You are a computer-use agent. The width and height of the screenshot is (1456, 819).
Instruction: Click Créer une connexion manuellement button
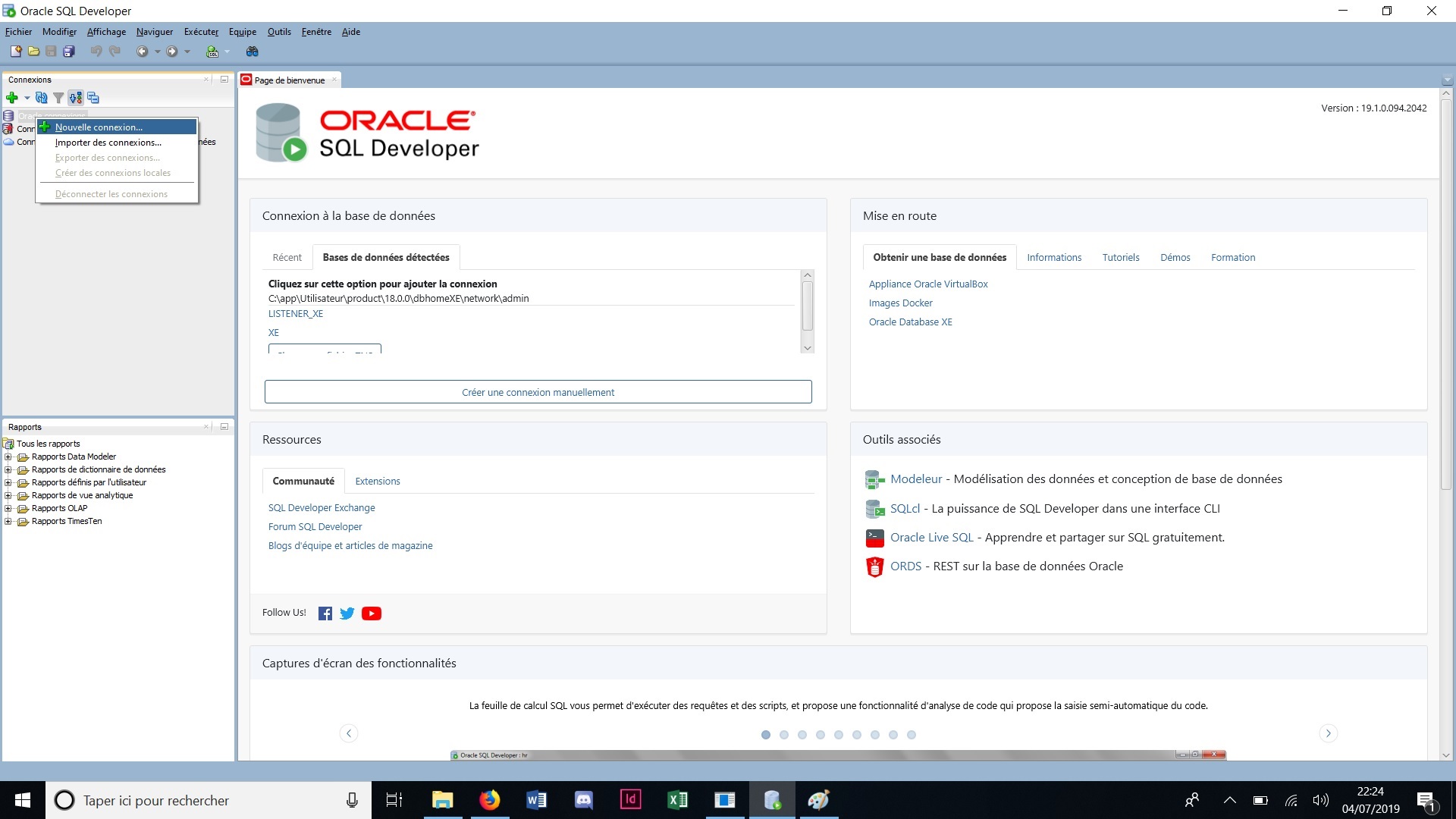point(538,392)
